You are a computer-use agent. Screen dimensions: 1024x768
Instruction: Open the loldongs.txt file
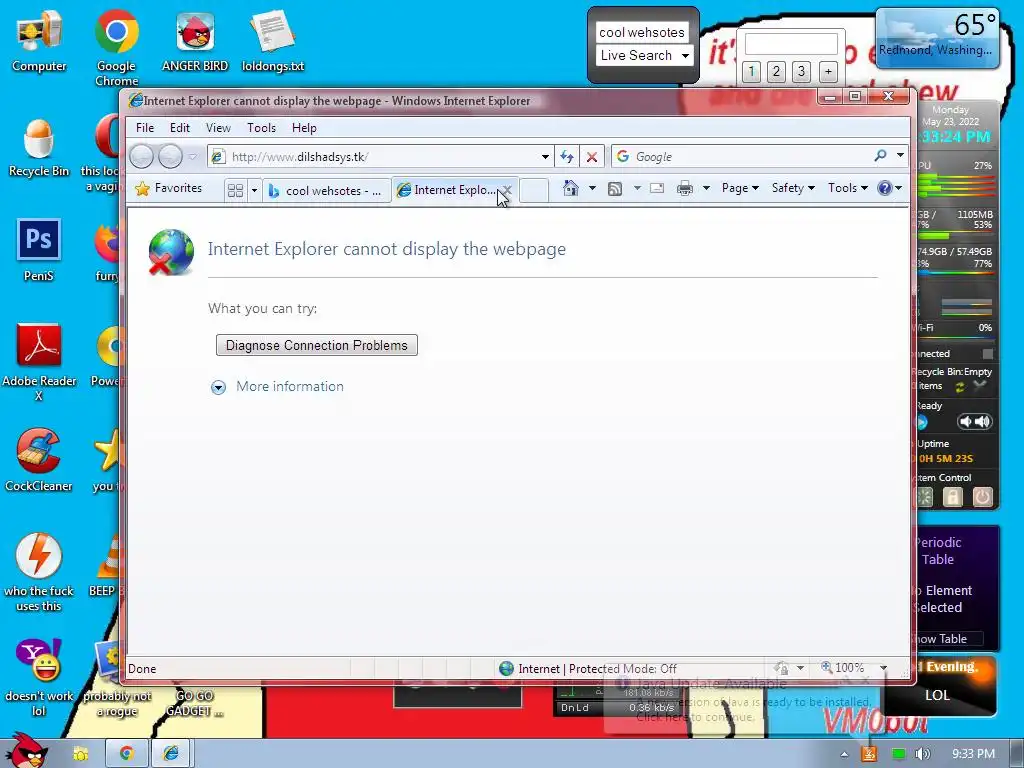[273, 42]
